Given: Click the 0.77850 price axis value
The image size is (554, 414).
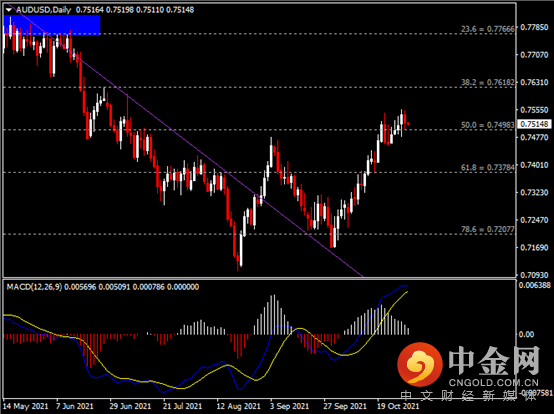Looking at the screenshot, I should tap(534, 27).
